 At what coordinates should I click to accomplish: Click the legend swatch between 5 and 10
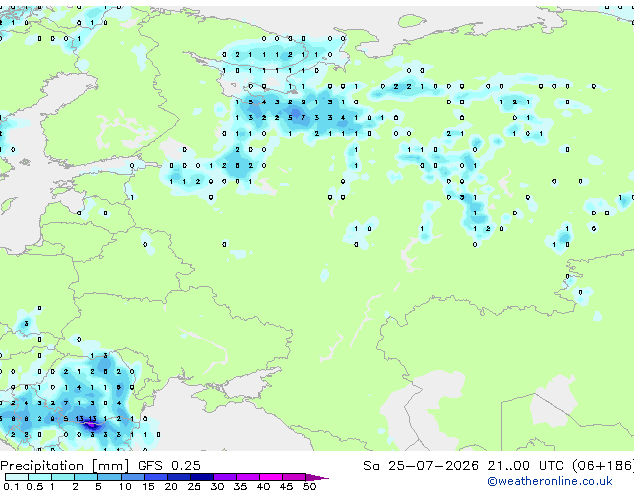pos(109,477)
